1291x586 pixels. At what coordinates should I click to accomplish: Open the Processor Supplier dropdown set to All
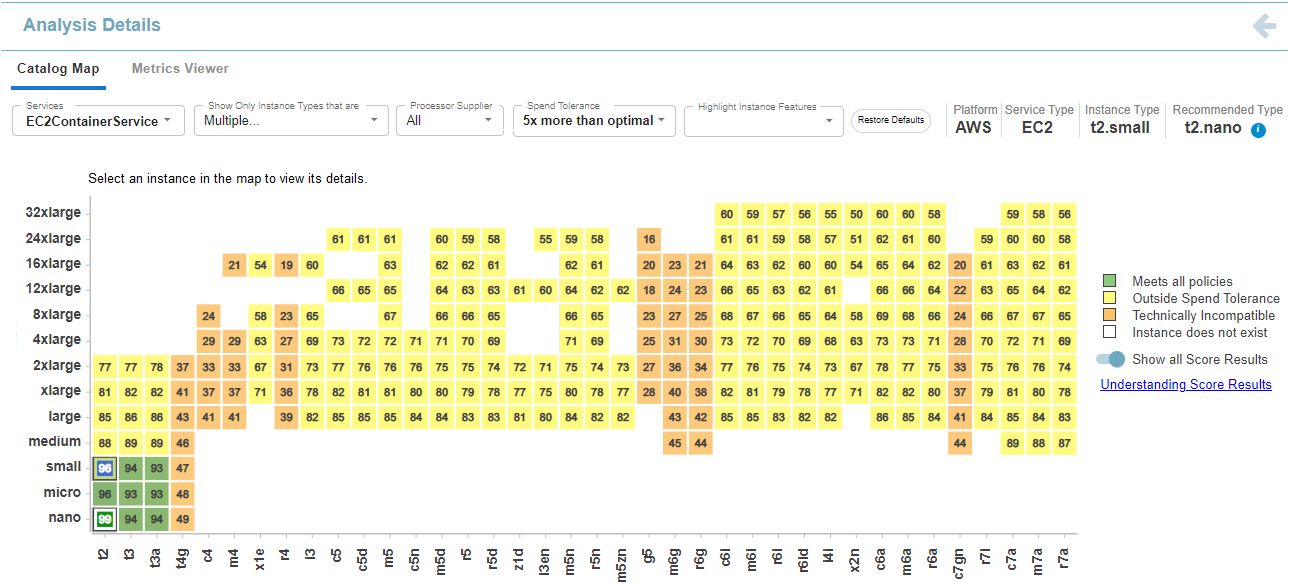[449, 120]
